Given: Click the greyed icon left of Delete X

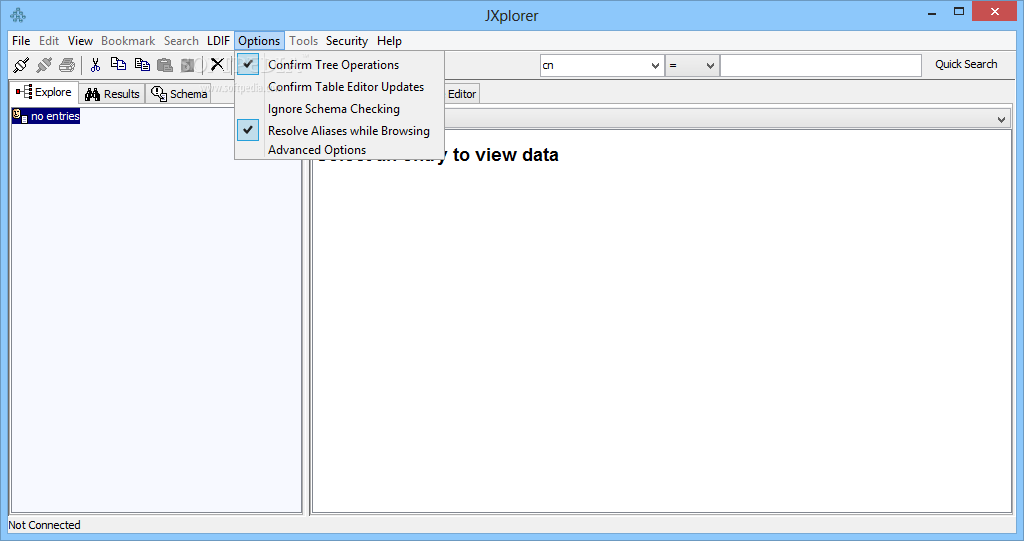Looking at the screenshot, I should pyautogui.click(x=189, y=65).
